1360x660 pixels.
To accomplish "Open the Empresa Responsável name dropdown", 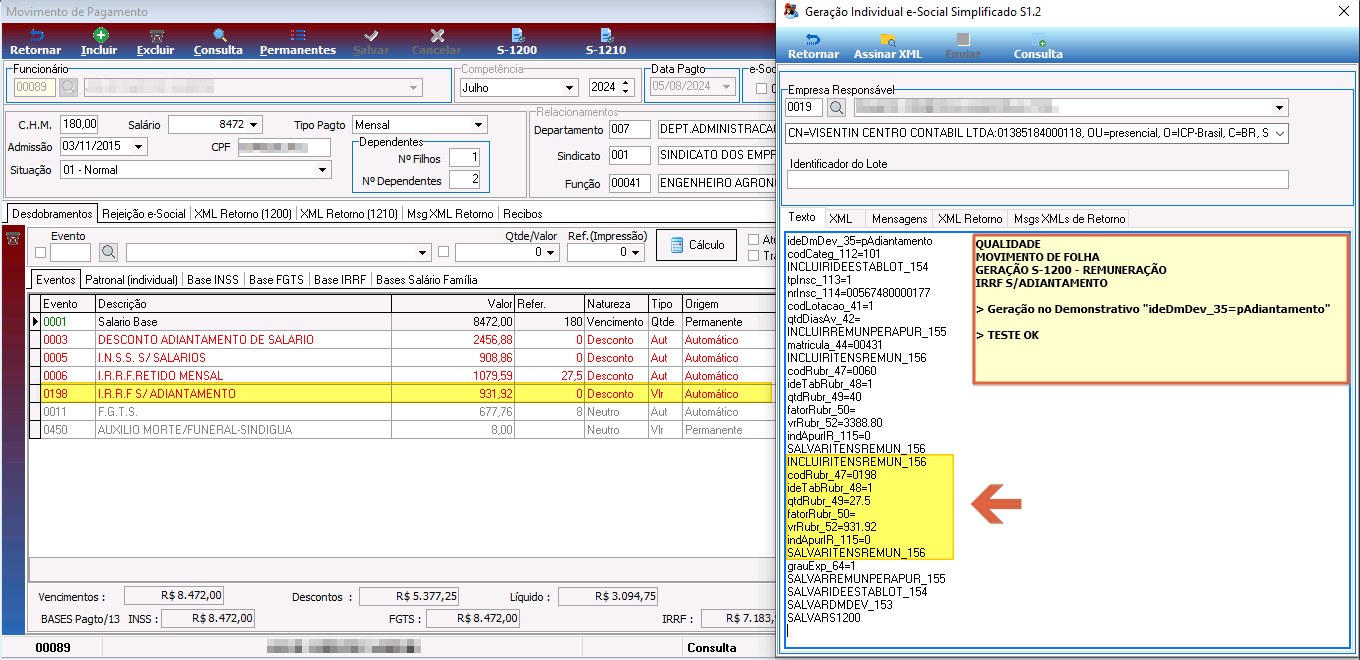I will click(1279, 107).
